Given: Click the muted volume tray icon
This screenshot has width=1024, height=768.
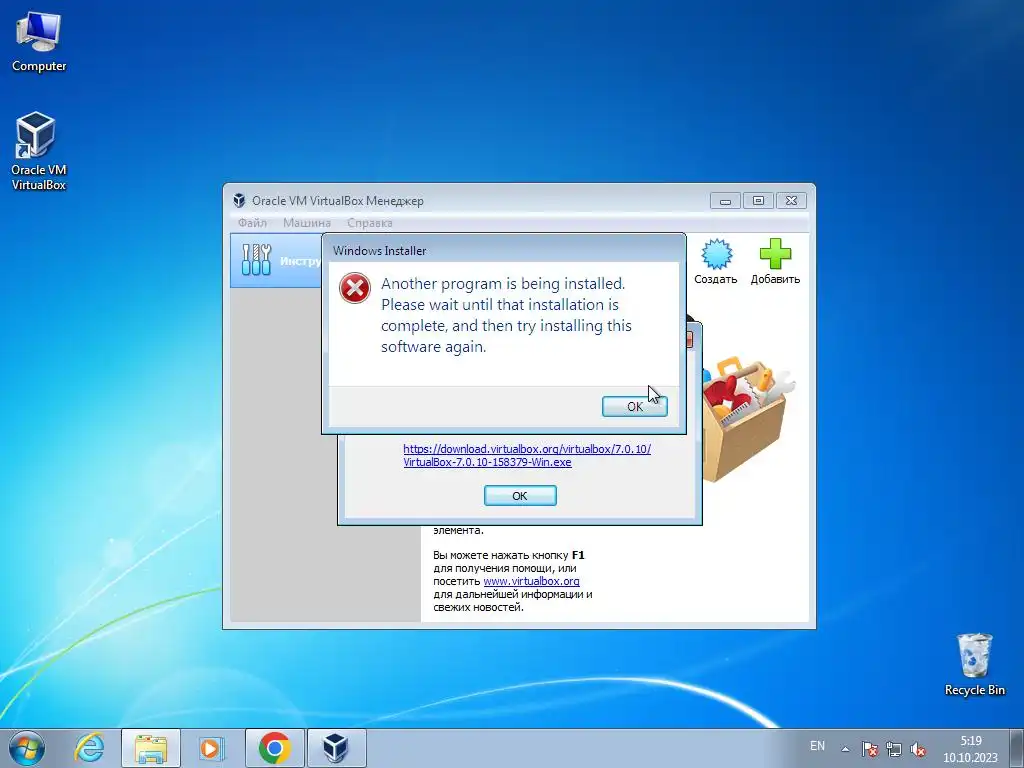Looking at the screenshot, I should 918,749.
